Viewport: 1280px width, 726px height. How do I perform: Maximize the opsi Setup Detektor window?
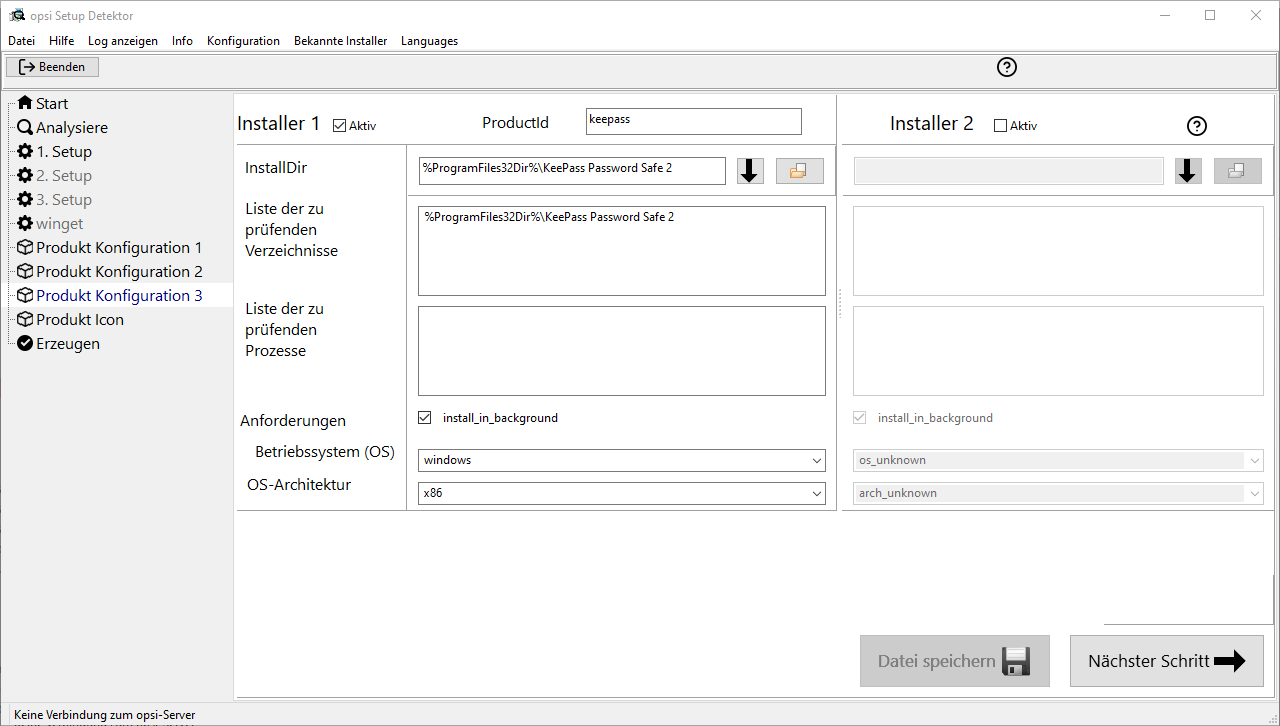click(x=1210, y=15)
